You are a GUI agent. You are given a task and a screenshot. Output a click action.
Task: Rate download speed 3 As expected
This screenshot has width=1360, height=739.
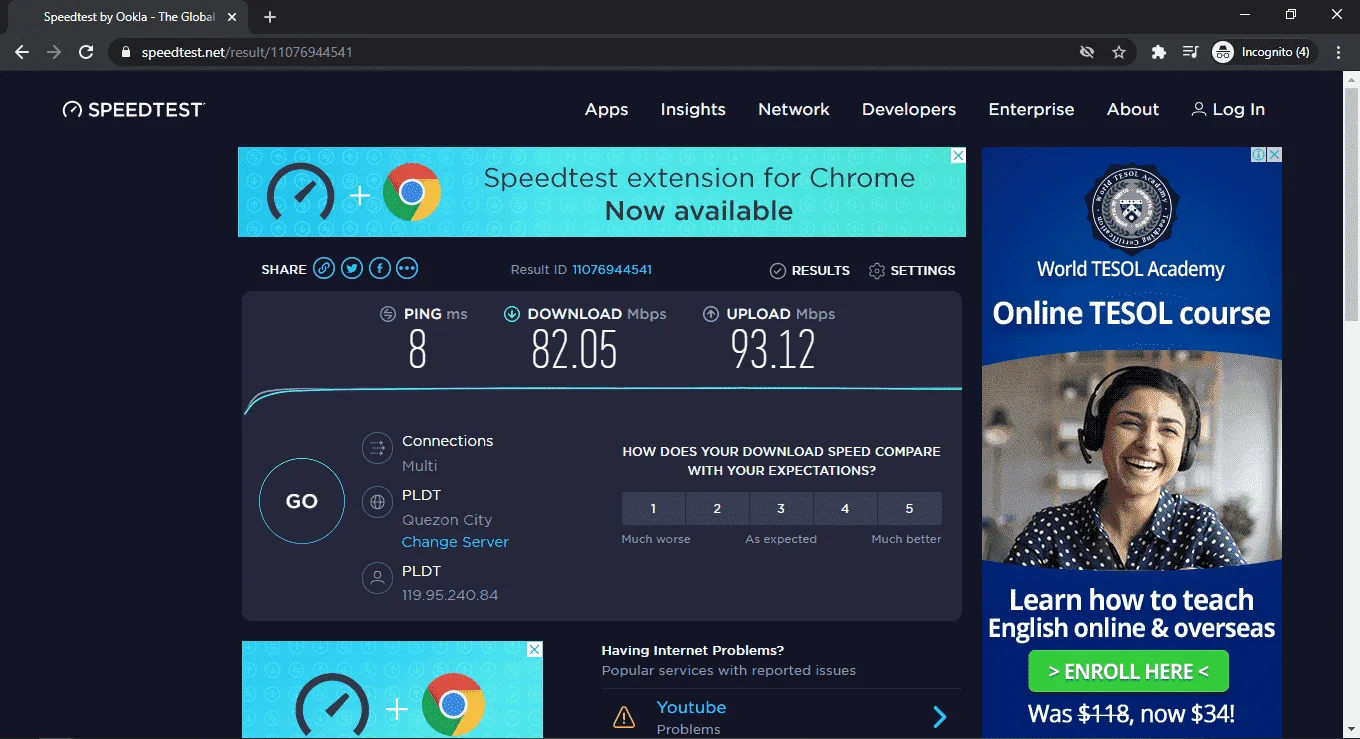click(x=781, y=509)
